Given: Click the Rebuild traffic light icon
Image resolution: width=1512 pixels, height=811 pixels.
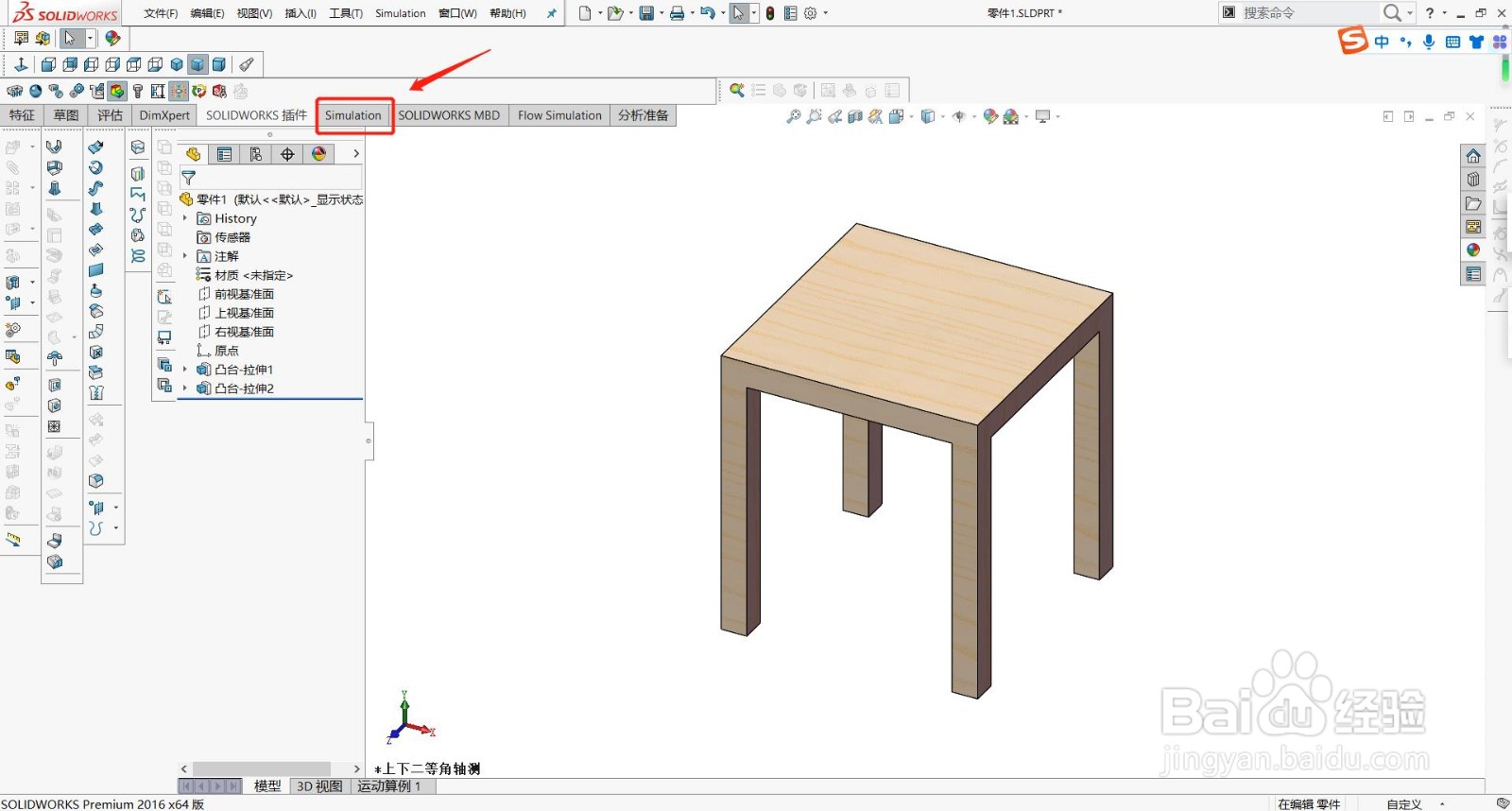Looking at the screenshot, I should click(770, 13).
